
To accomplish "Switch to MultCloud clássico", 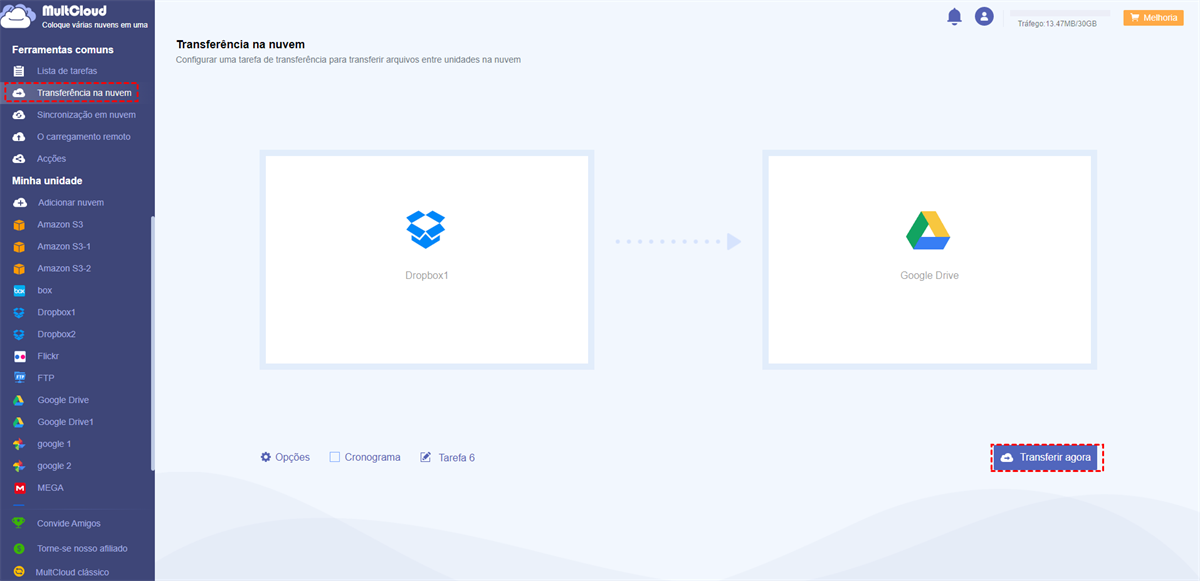I will (72, 573).
